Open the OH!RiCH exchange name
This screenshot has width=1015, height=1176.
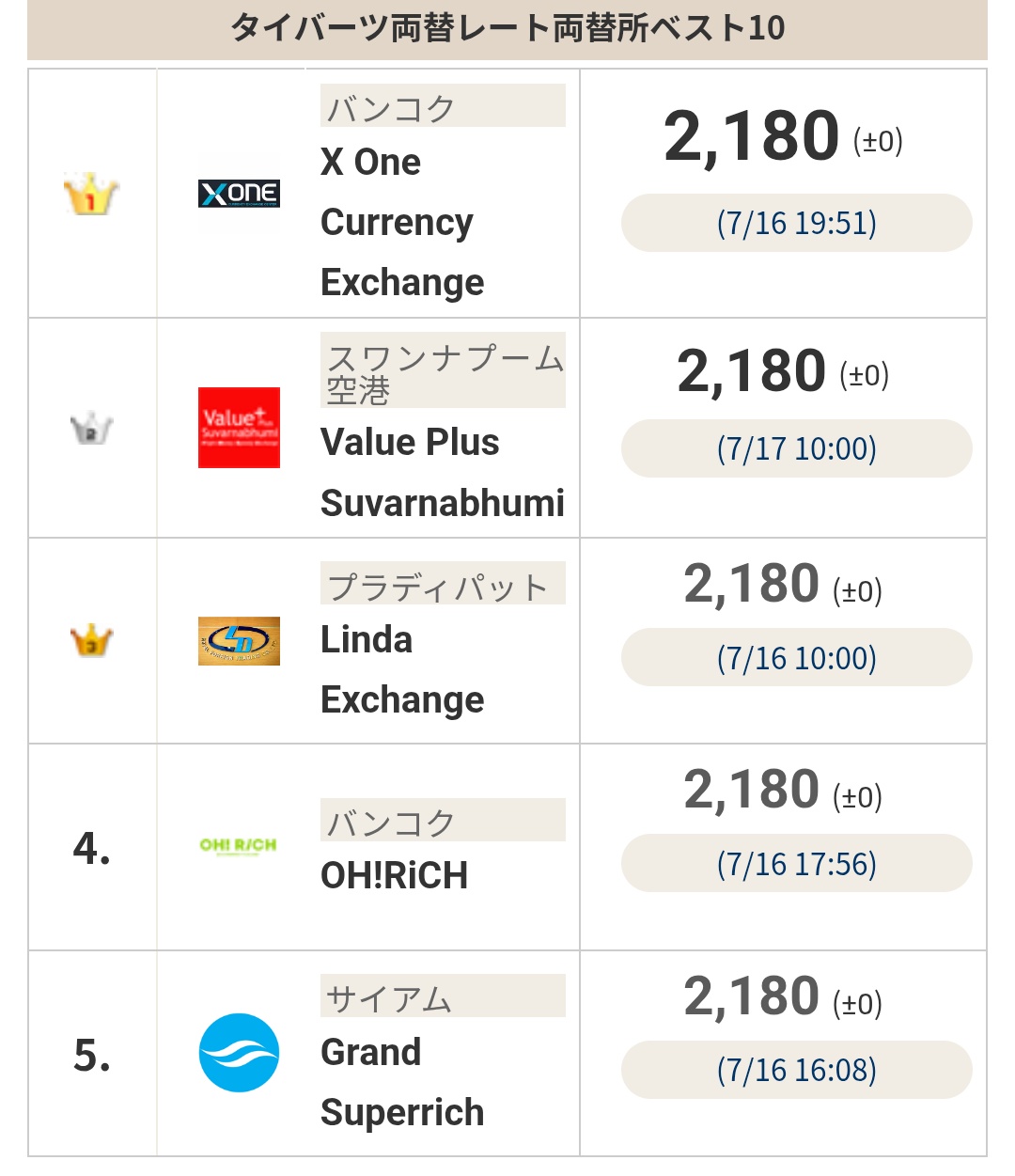pos(395,875)
